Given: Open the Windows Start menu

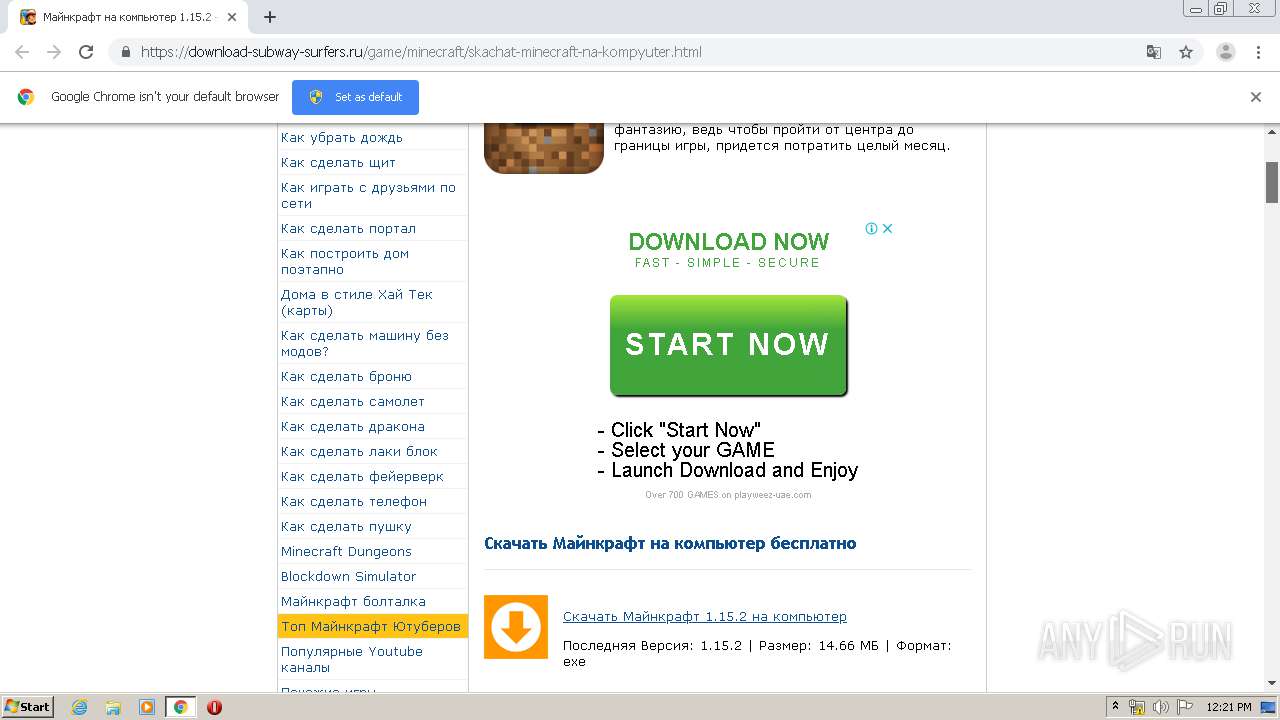Looking at the screenshot, I should click(27, 707).
